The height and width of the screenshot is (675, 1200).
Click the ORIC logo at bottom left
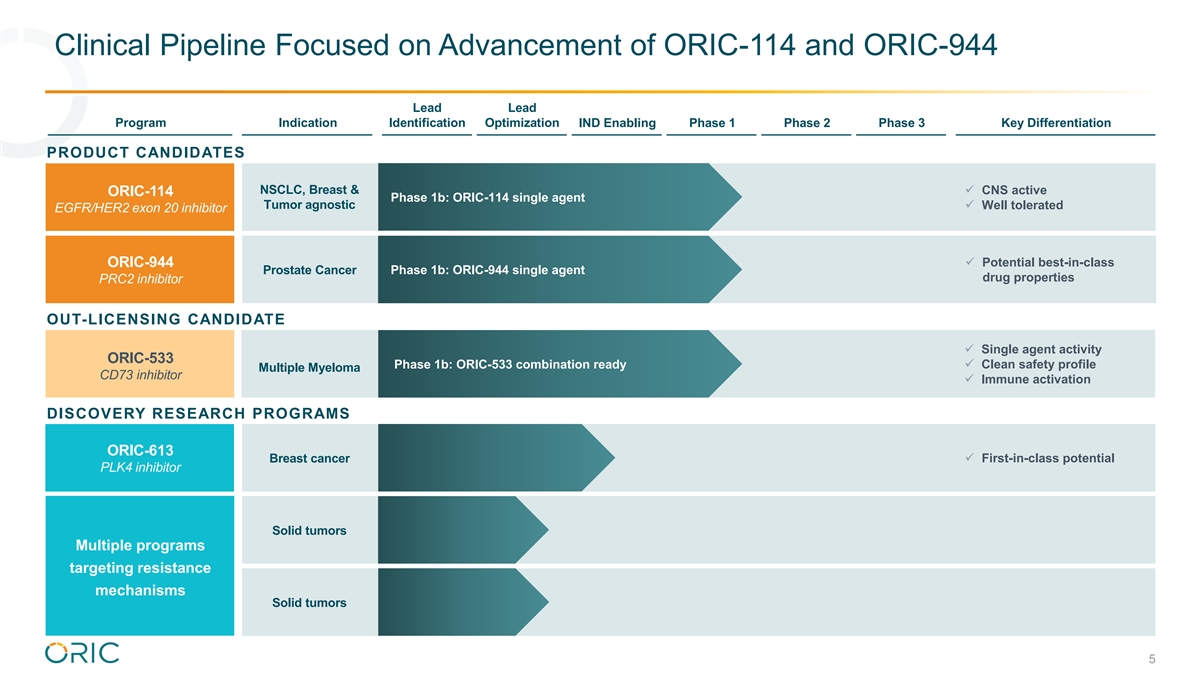coord(82,653)
